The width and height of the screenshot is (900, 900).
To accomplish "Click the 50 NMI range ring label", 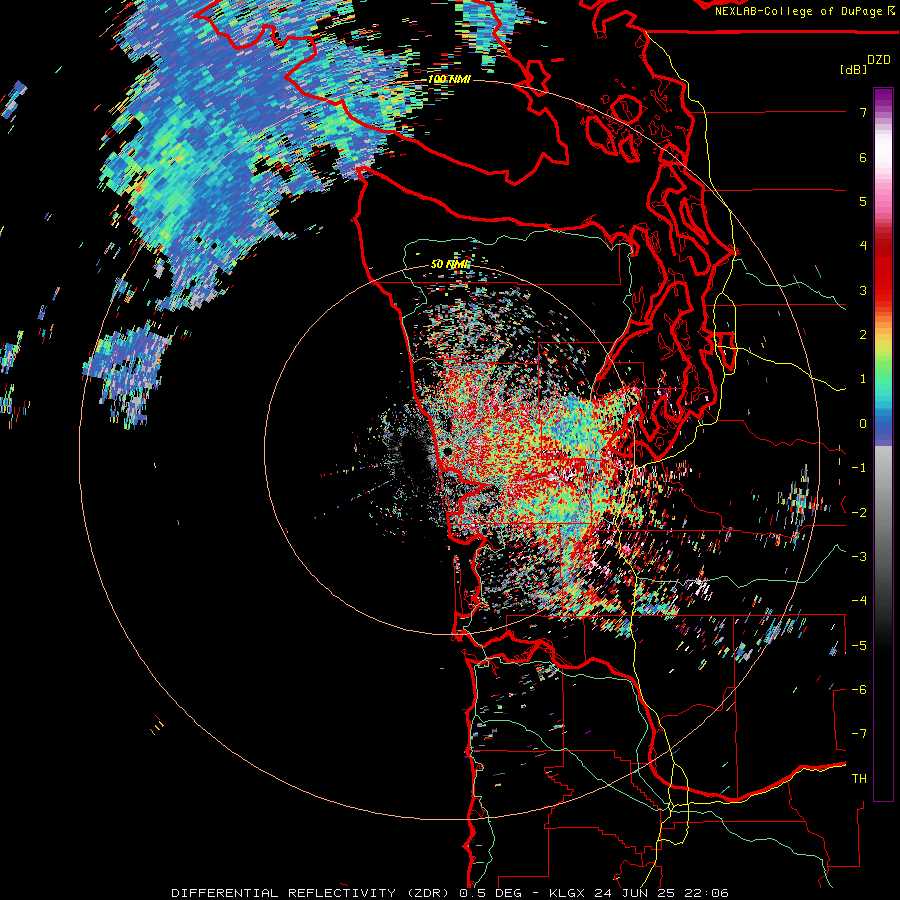I will tap(451, 265).
